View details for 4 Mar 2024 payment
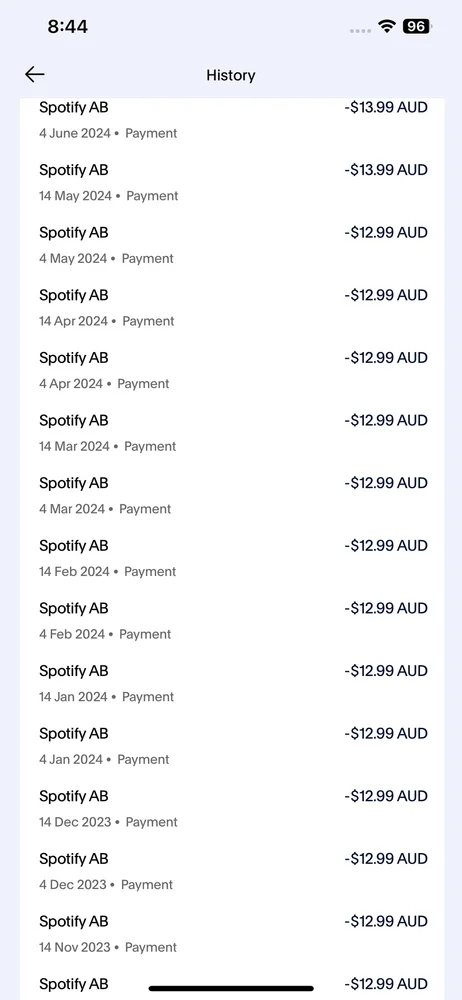Viewport: 462px width, 1000px height. pos(232,495)
